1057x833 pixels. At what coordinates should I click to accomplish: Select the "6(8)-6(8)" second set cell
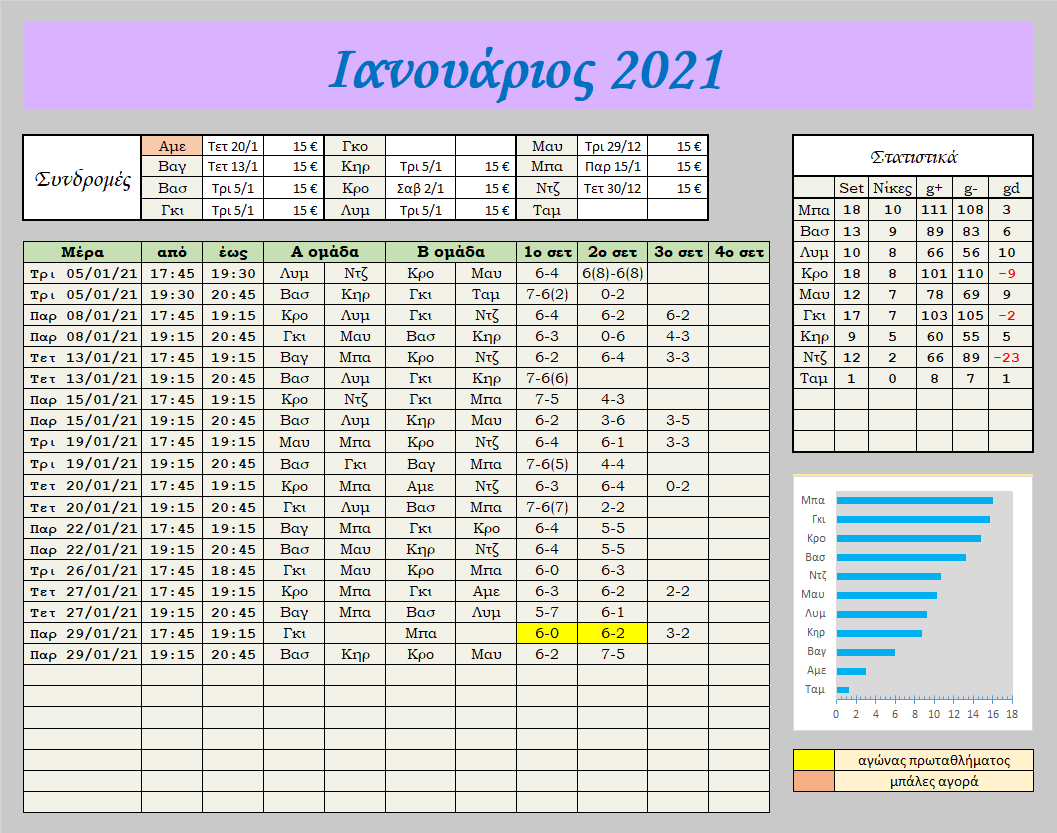(612, 273)
